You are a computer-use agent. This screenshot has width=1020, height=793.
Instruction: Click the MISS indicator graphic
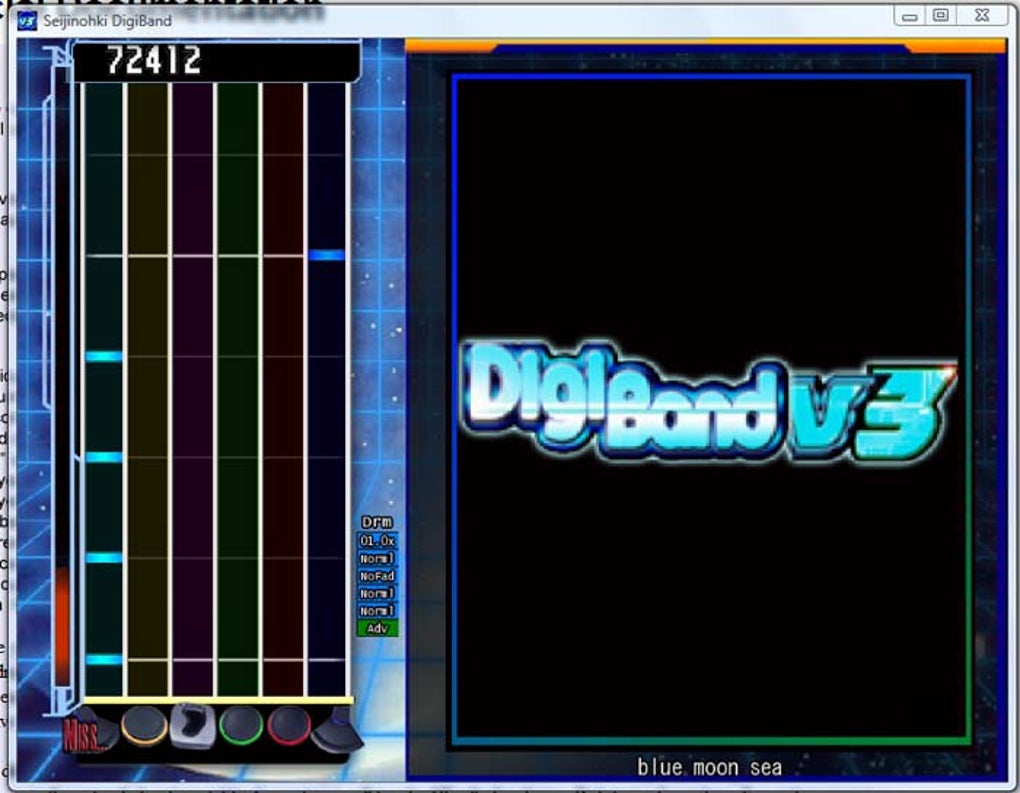tap(83, 733)
